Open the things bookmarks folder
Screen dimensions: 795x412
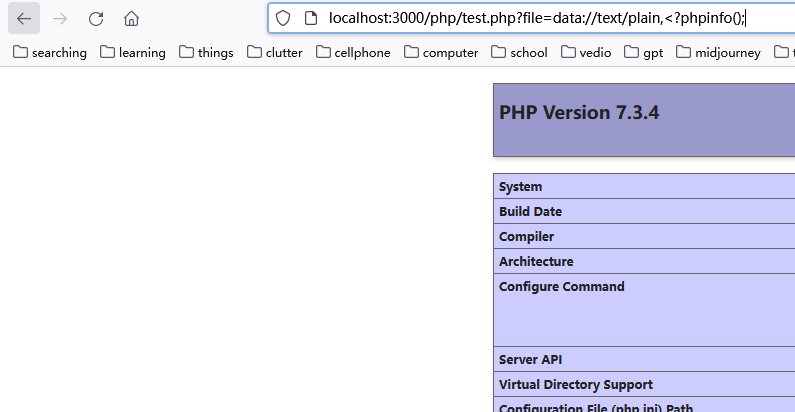pyautogui.click(x=207, y=52)
